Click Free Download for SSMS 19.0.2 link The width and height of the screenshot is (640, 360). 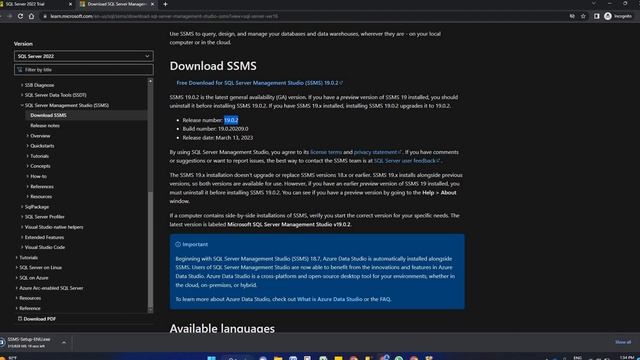pyautogui.click(x=259, y=83)
